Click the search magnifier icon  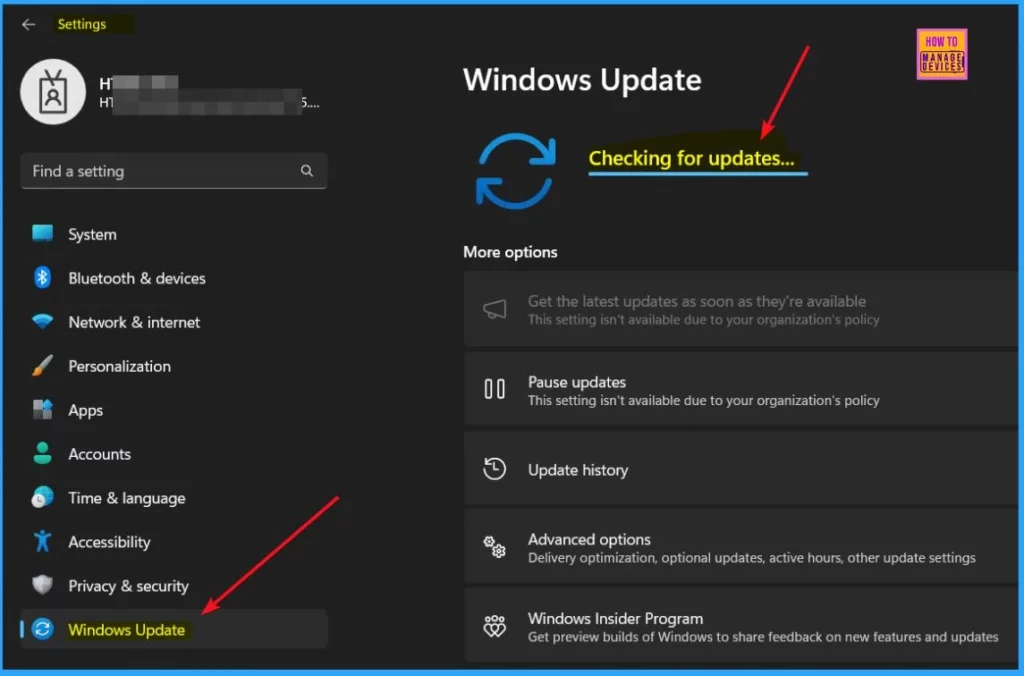pos(306,171)
